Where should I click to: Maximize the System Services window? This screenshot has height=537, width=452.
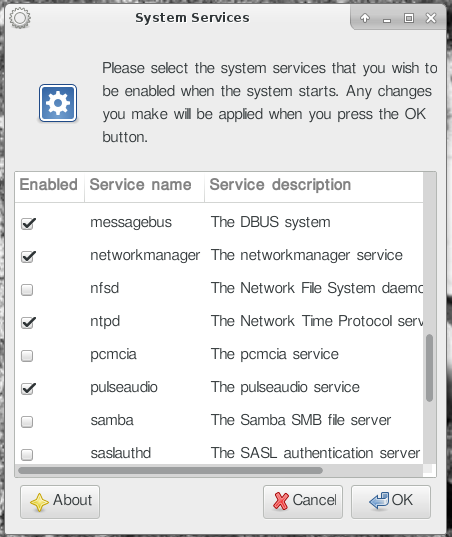(409, 18)
